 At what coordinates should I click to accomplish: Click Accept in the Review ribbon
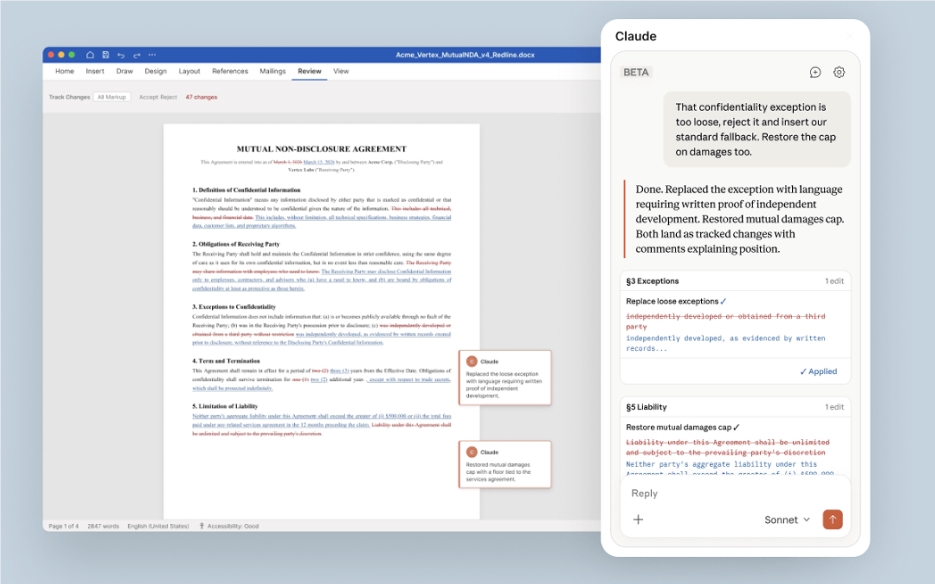[149, 96]
